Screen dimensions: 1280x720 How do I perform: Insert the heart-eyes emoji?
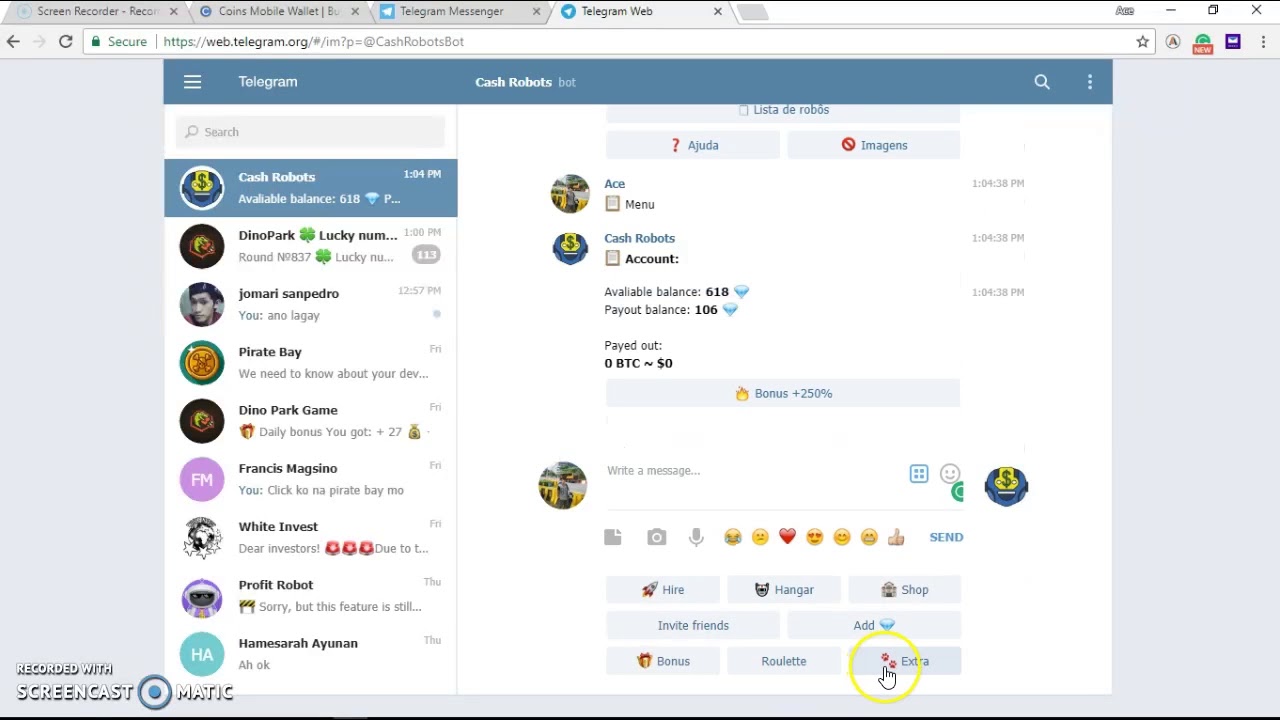pos(814,537)
